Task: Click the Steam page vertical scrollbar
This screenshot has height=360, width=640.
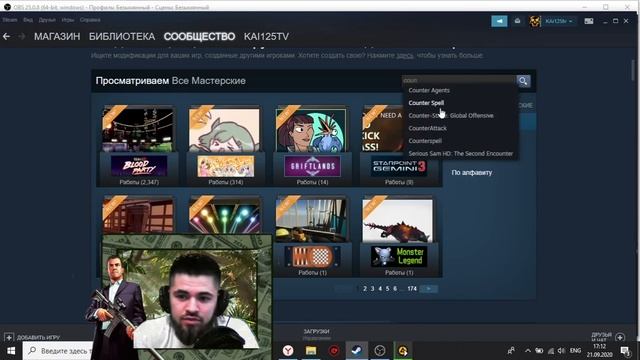Action: (x=633, y=70)
